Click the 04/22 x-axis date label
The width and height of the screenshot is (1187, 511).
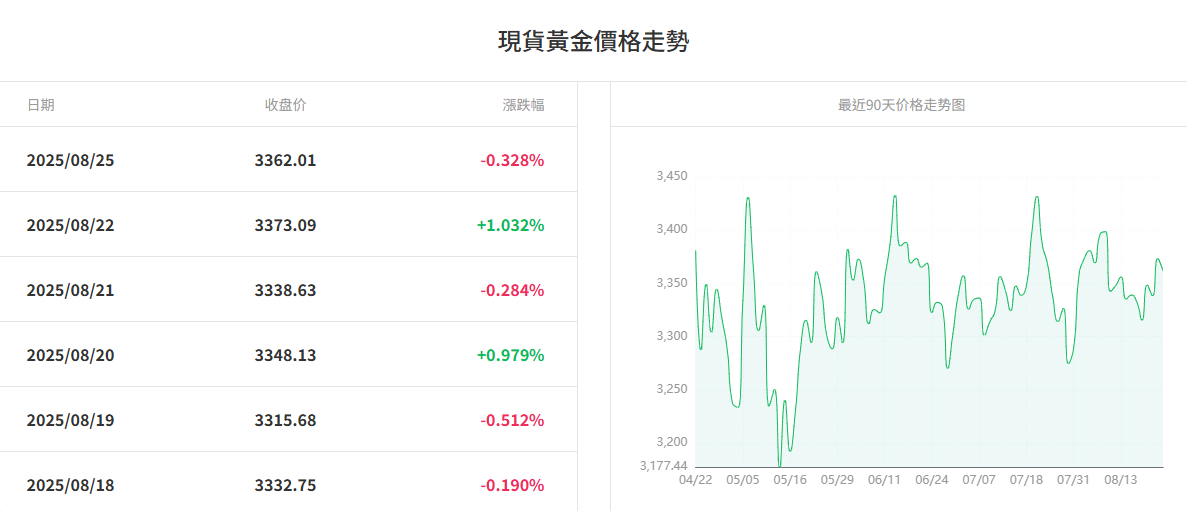pos(695,480)
